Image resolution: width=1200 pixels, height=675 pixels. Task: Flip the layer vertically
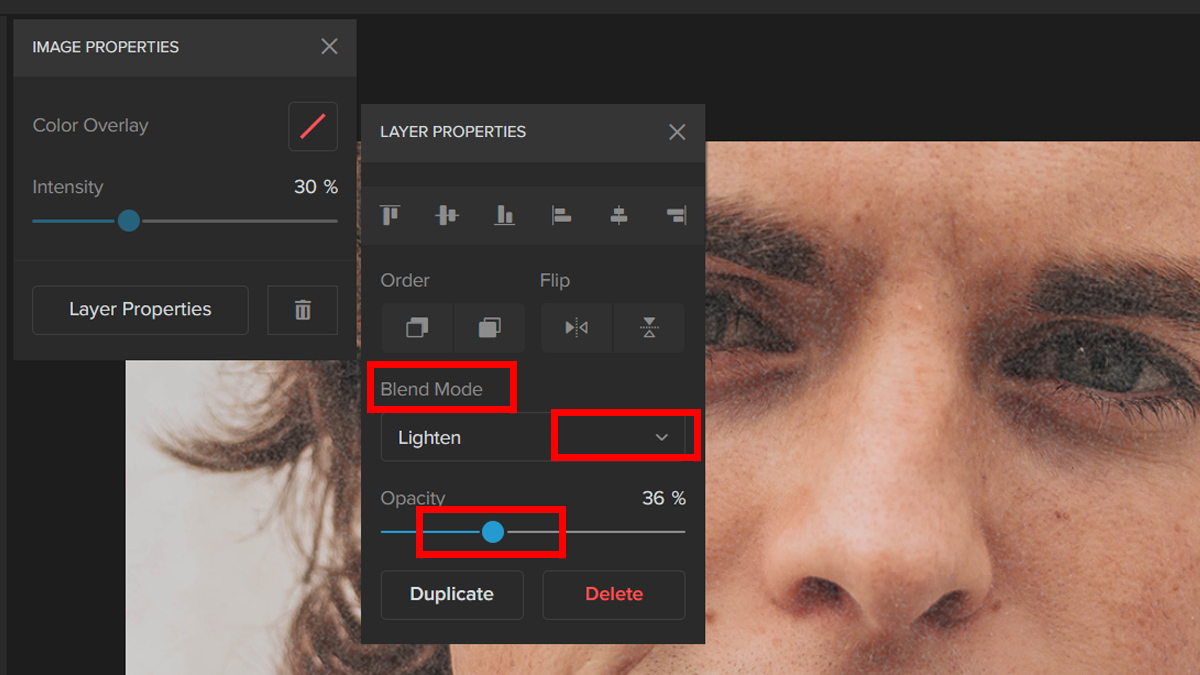click(649, 328)
